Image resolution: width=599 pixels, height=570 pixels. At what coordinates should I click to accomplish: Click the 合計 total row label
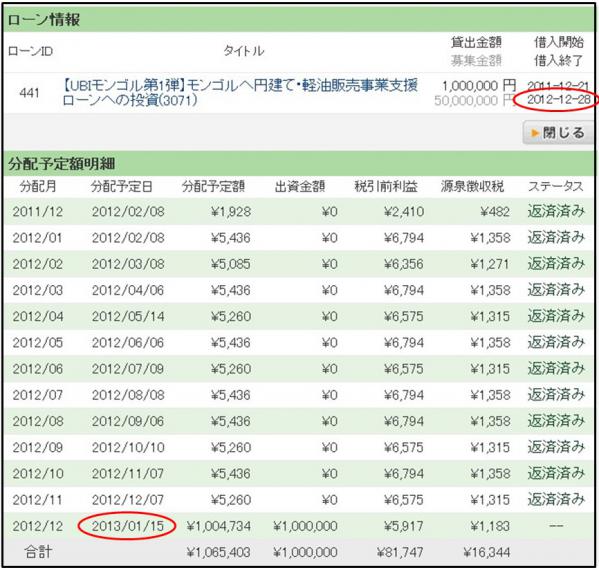[x=37, y=552]
